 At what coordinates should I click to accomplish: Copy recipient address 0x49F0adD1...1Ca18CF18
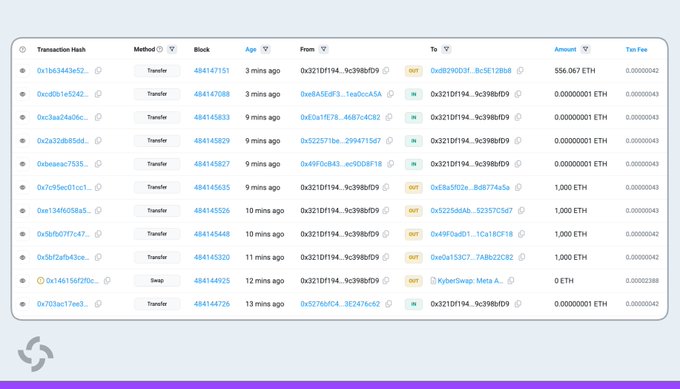click(521, 234)
